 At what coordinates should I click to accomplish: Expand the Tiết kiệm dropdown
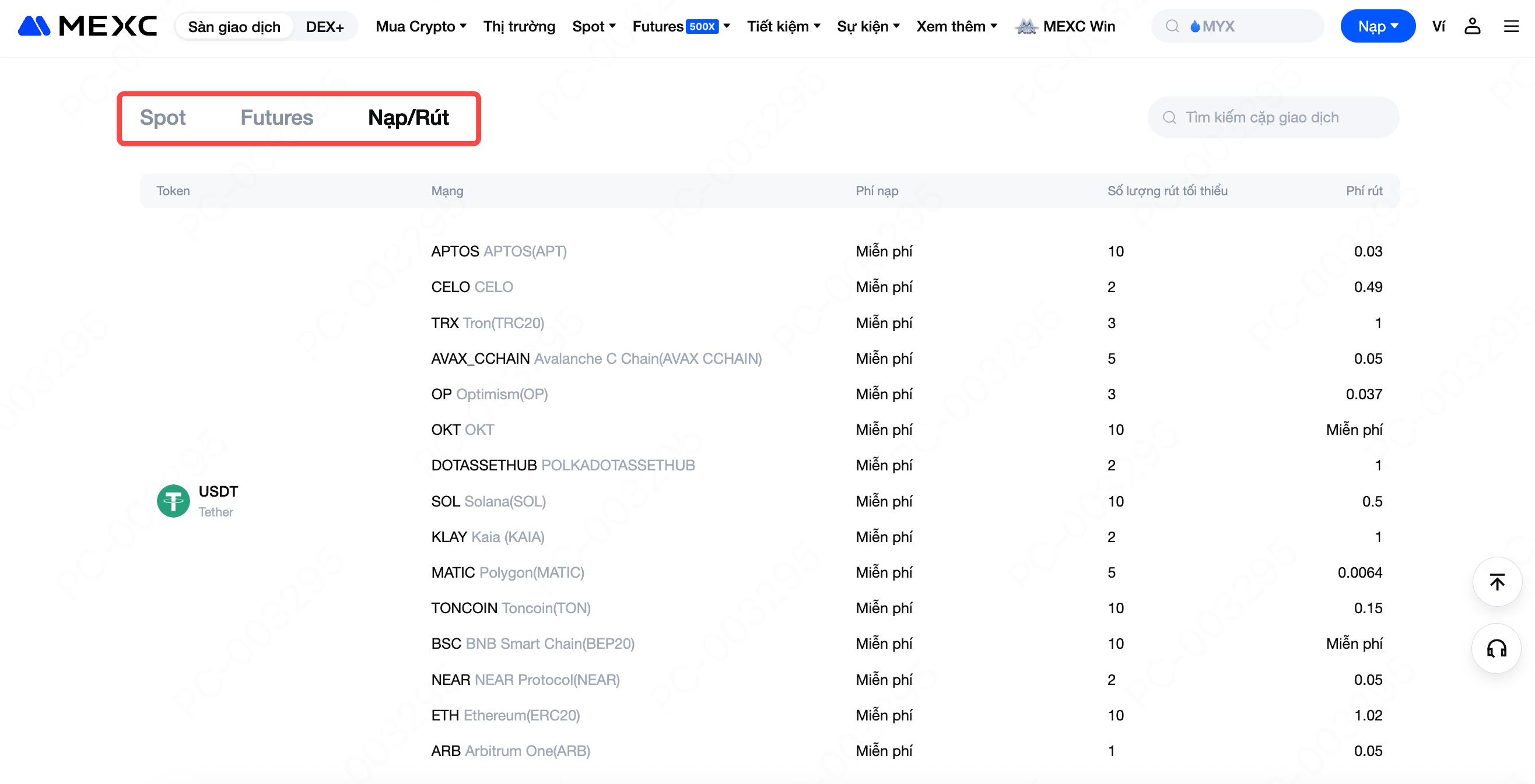[x=784, y=26]
